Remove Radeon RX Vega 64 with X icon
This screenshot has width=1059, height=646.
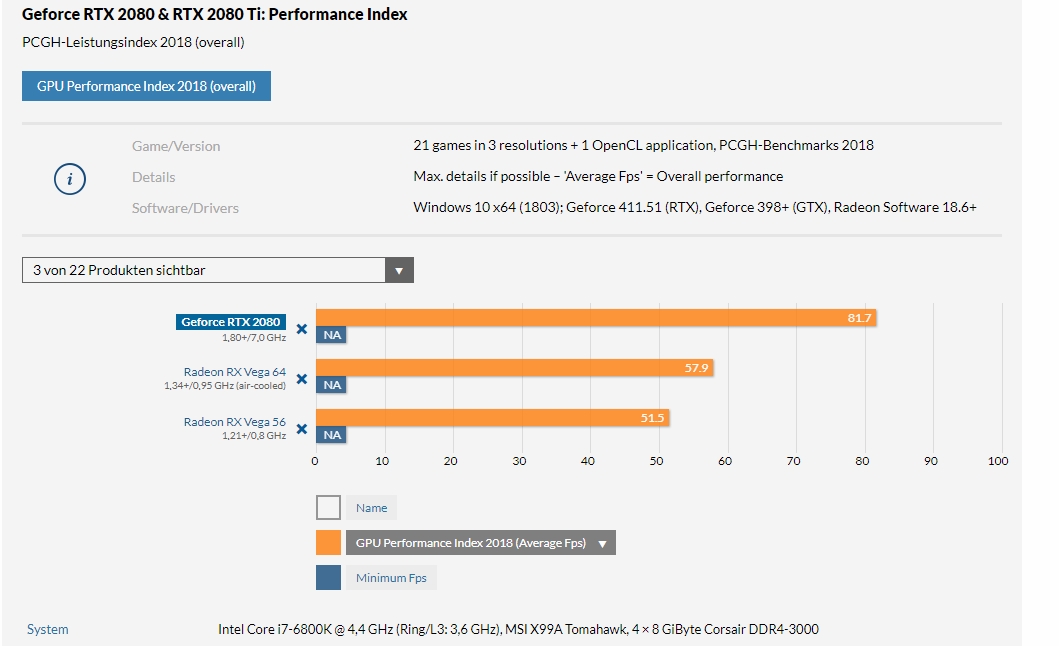[x=301, y=379]
